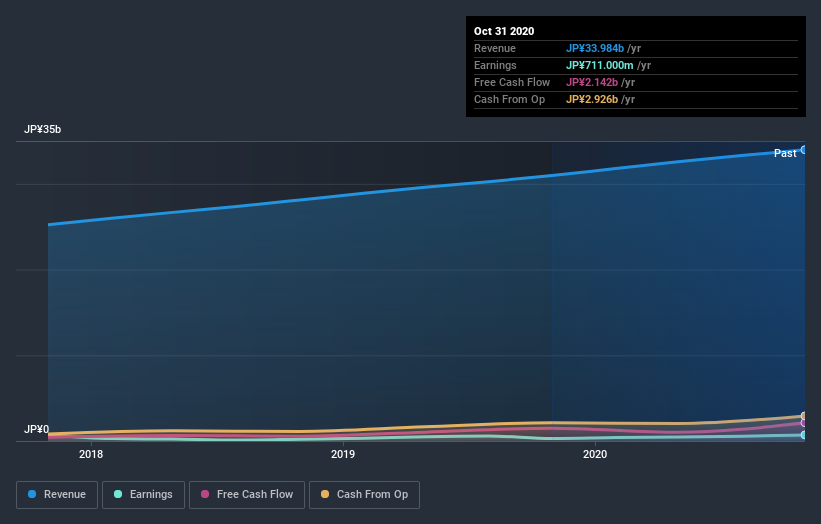Click the JP¥2.926b cash from op value
The height and width of the screenshot is (524, 821).
[592, 99]
